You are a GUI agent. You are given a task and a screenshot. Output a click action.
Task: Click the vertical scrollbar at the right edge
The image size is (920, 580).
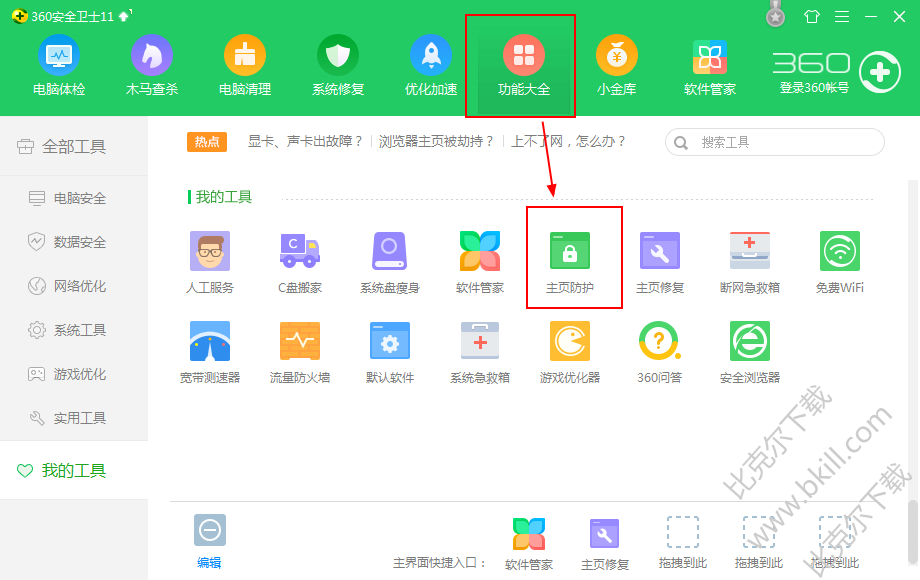(x=912, y=531)
